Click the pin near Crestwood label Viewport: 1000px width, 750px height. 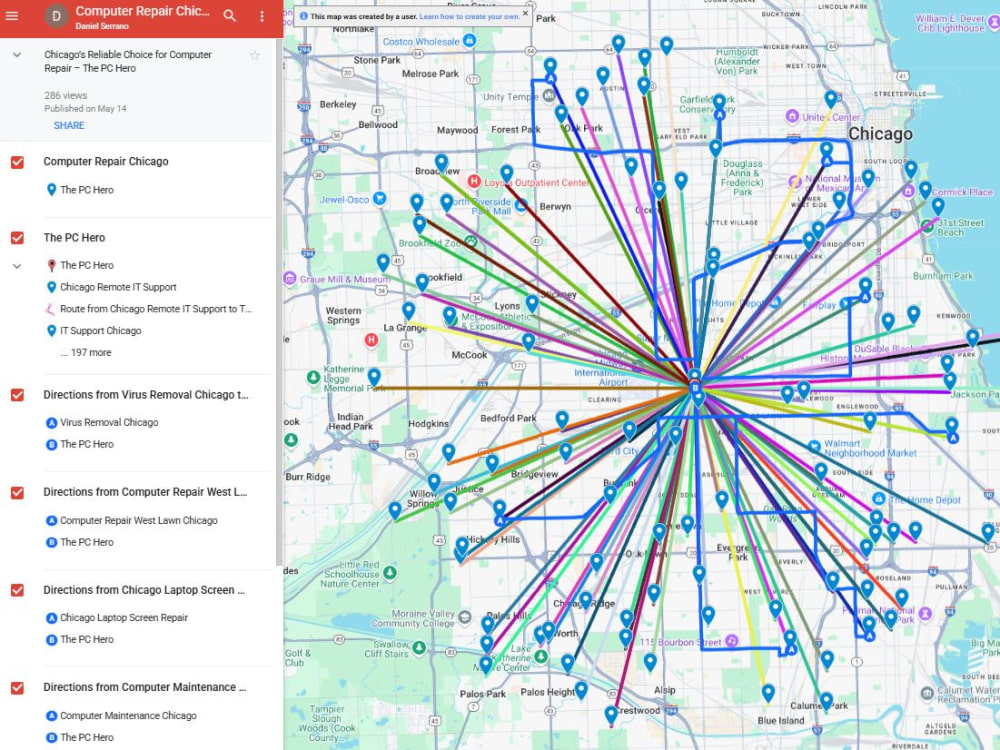click(611, 714)
